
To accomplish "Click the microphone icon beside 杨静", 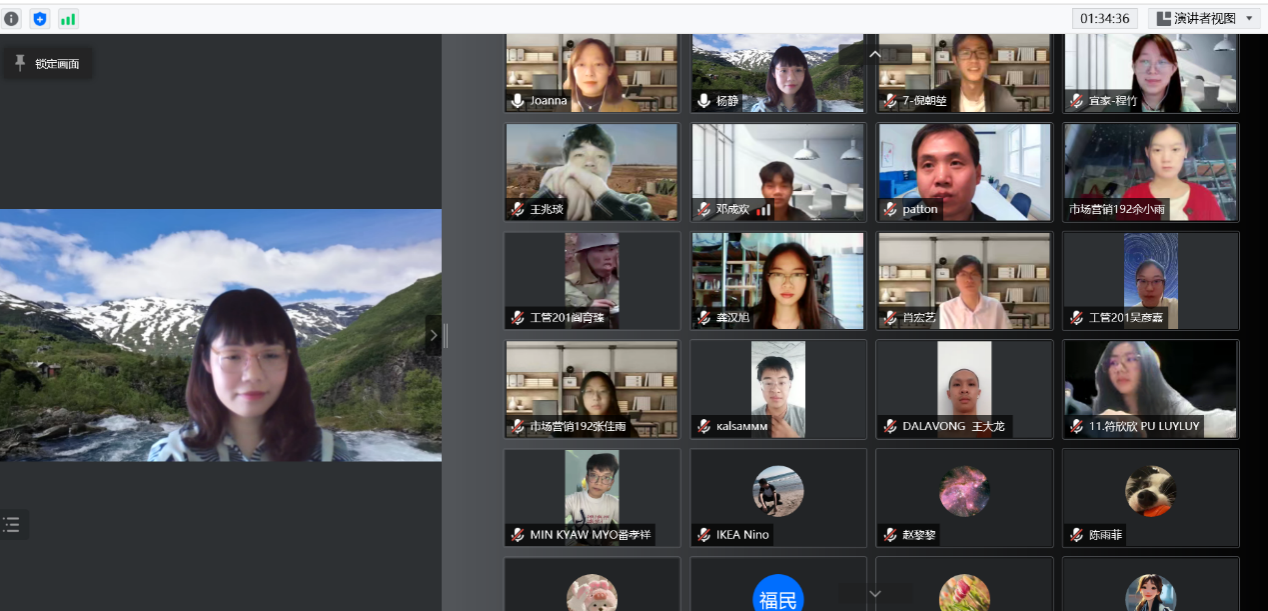I will pos(704,101).
